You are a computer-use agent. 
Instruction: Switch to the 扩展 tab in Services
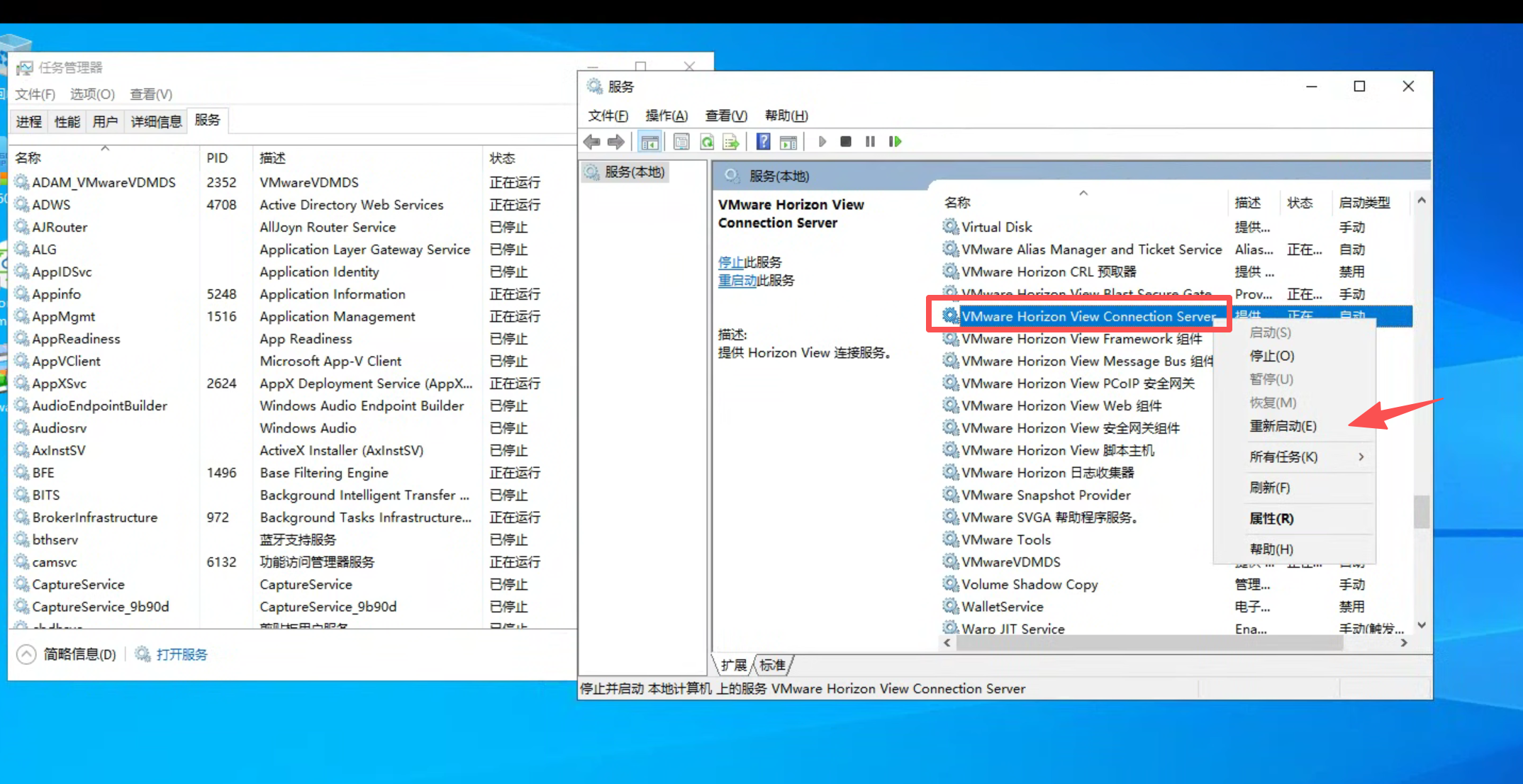pyautogui.click(x=733, y=665)
